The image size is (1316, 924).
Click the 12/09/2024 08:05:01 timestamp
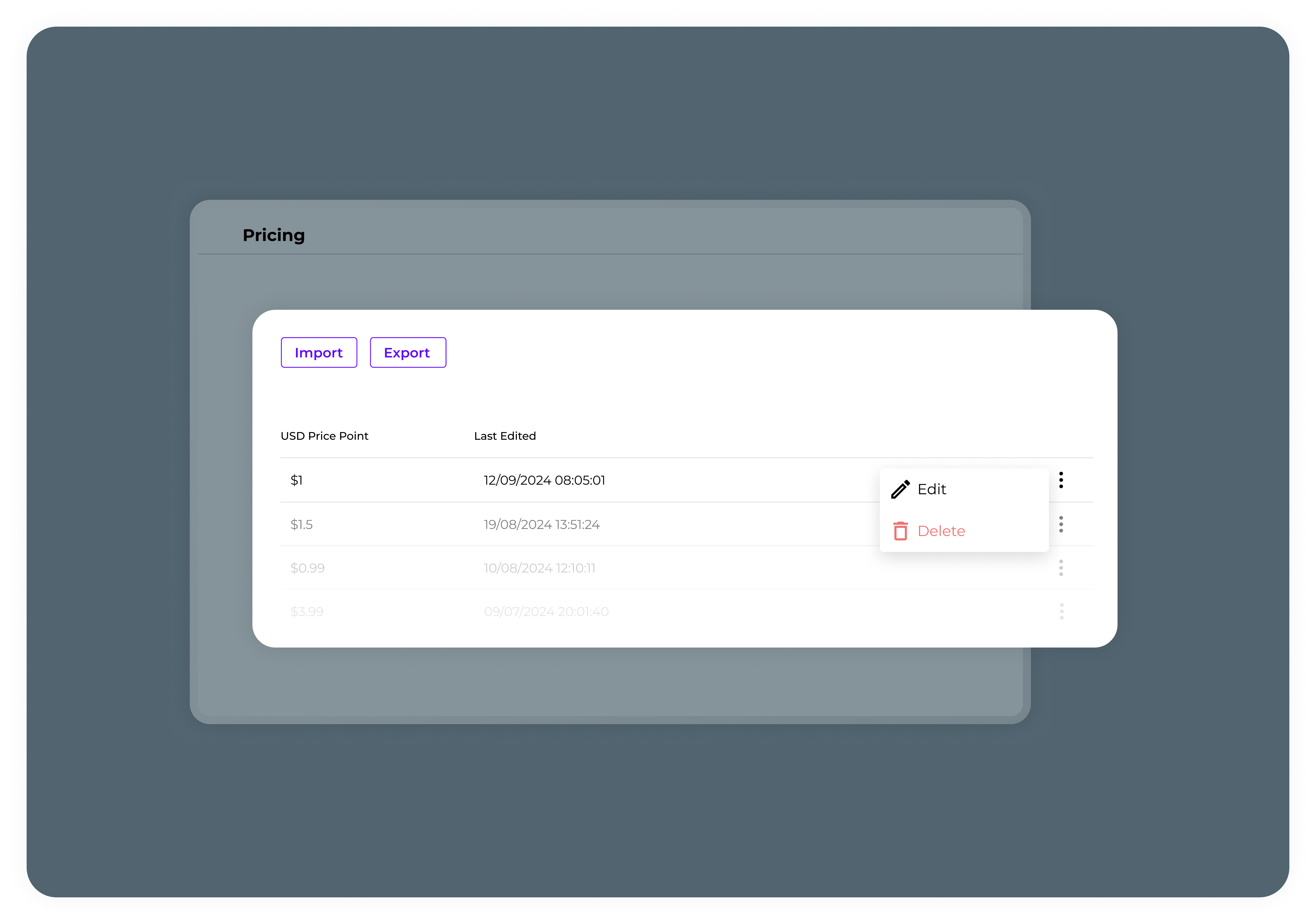[x=544, y=480]
